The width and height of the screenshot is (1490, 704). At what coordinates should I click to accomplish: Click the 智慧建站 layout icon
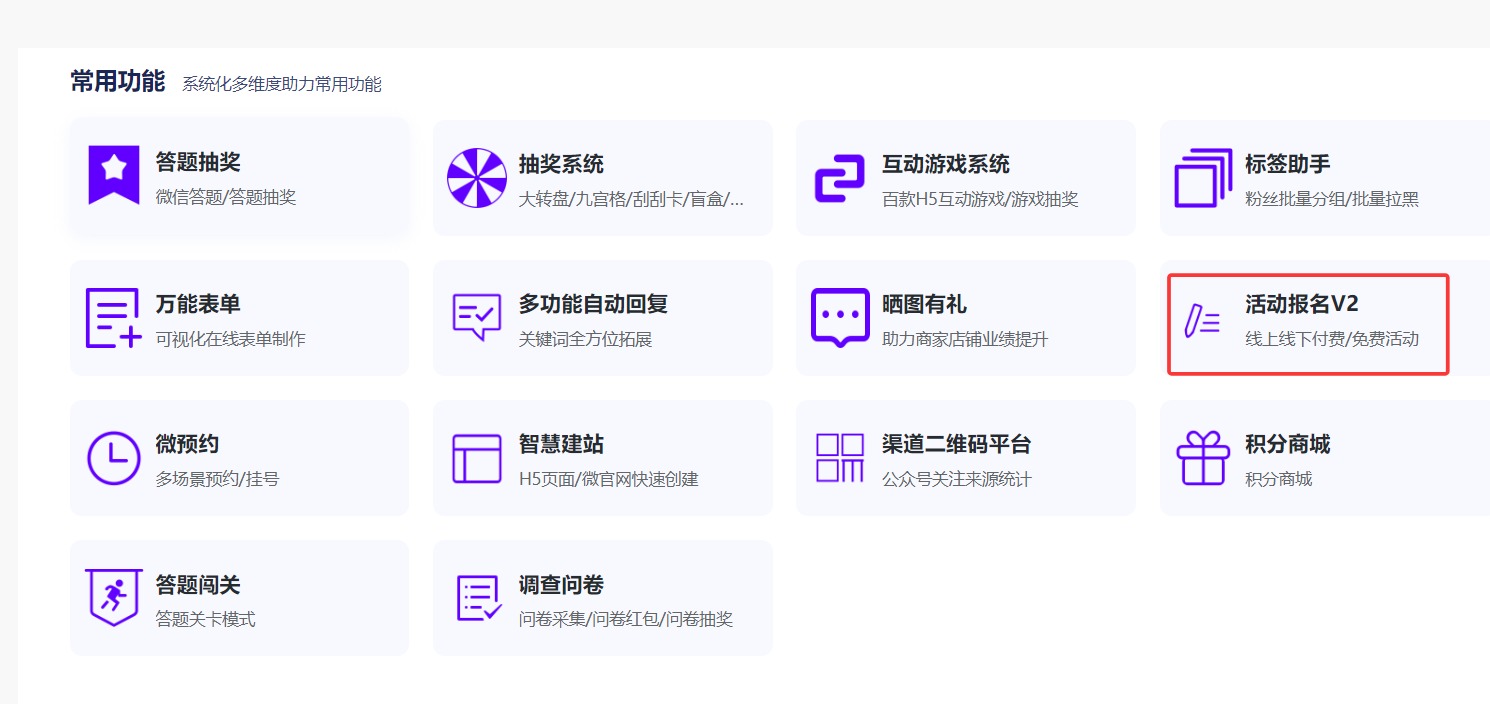coord(476,459)
